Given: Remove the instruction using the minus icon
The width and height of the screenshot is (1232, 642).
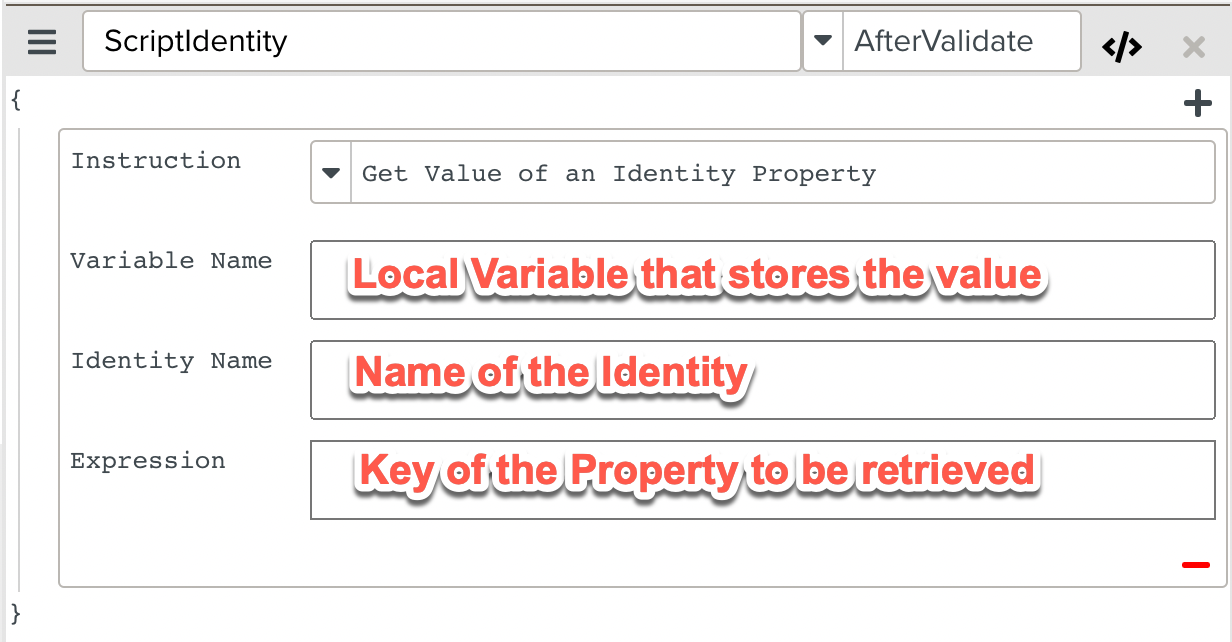Looking at the screenshot, I should tap(1196, 564).
